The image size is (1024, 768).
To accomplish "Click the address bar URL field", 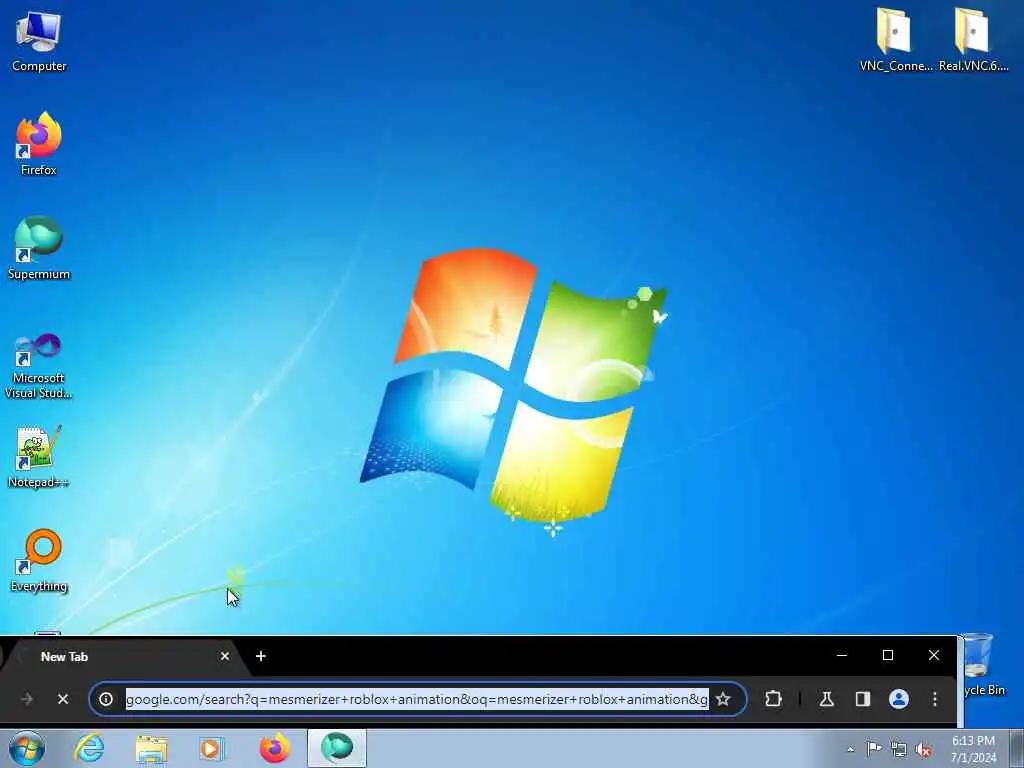I will point(417,699).
